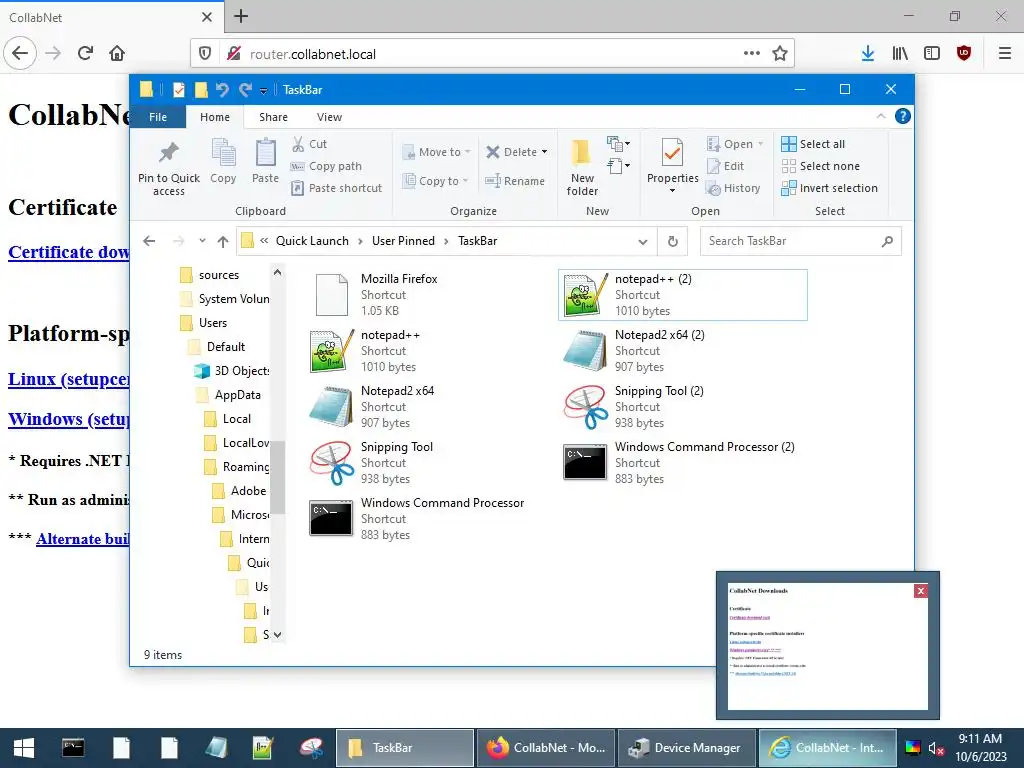Viewport: 1024px width, 768px height.
Task: Click navigation pane scrollbar thumb
Action: (x=278, y=477)
